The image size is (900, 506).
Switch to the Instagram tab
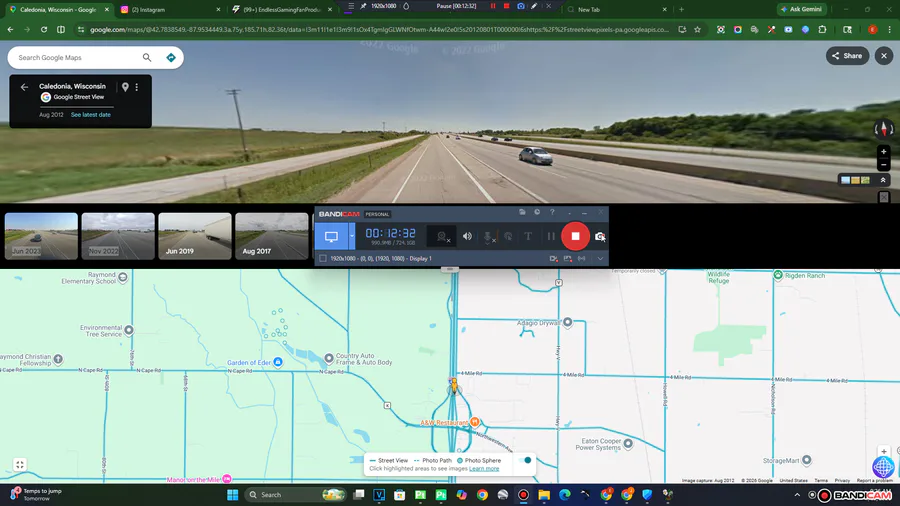click(x=169, y=9)
